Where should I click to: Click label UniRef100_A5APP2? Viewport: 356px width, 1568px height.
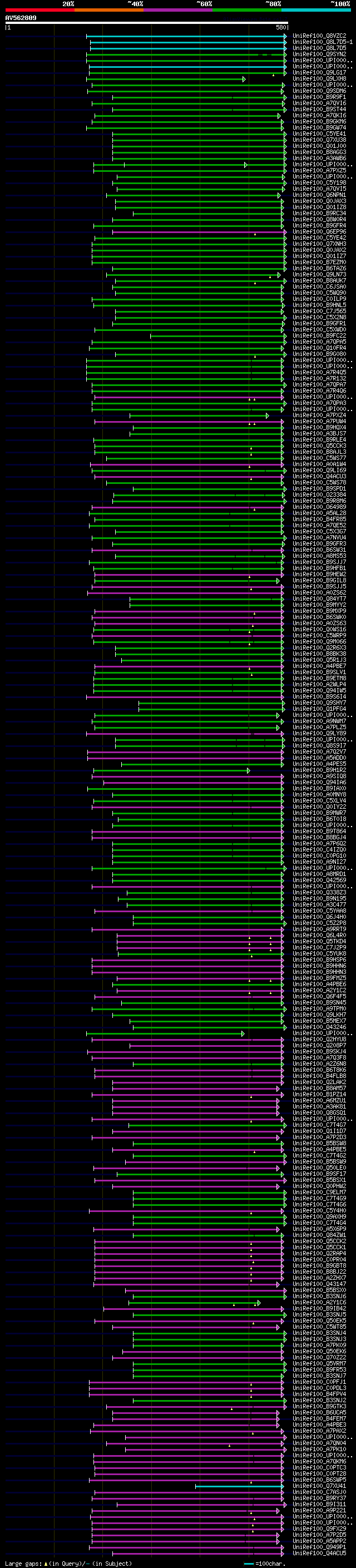319,1541
